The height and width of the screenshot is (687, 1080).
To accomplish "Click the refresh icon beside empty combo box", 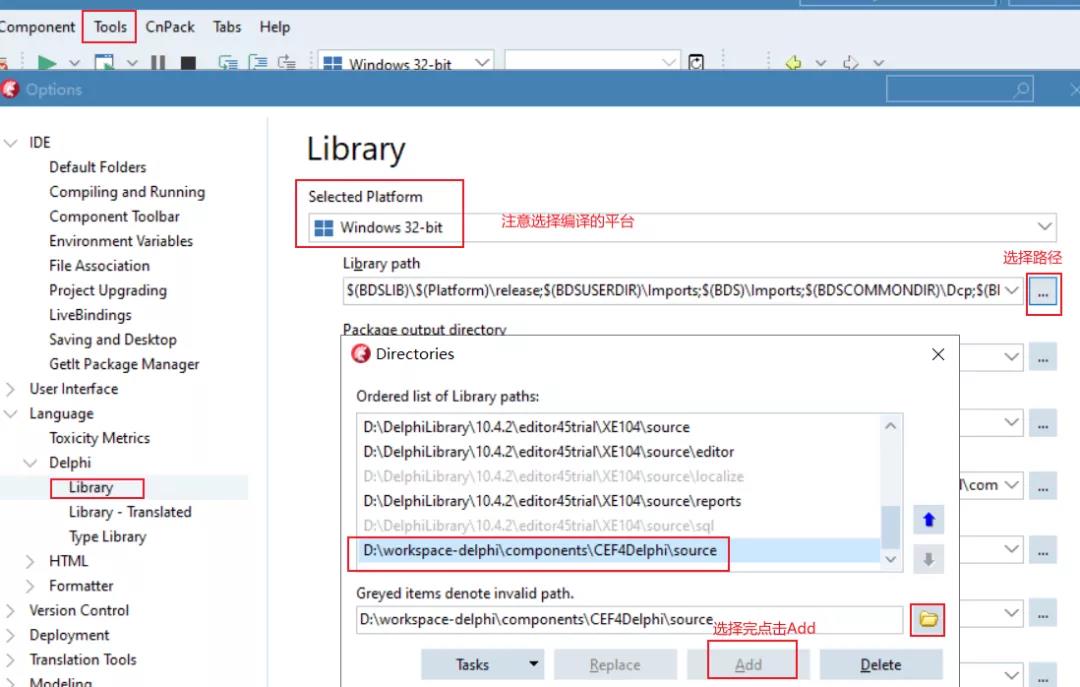I will (x=696, y=62).
